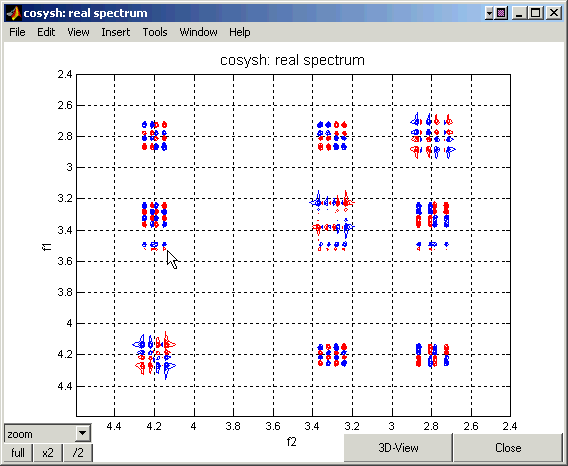Image resolution: width=568 pixels, height=466 pixels.
Task: Zoom out using the /2 button
Action: click(x=78, y=453)
